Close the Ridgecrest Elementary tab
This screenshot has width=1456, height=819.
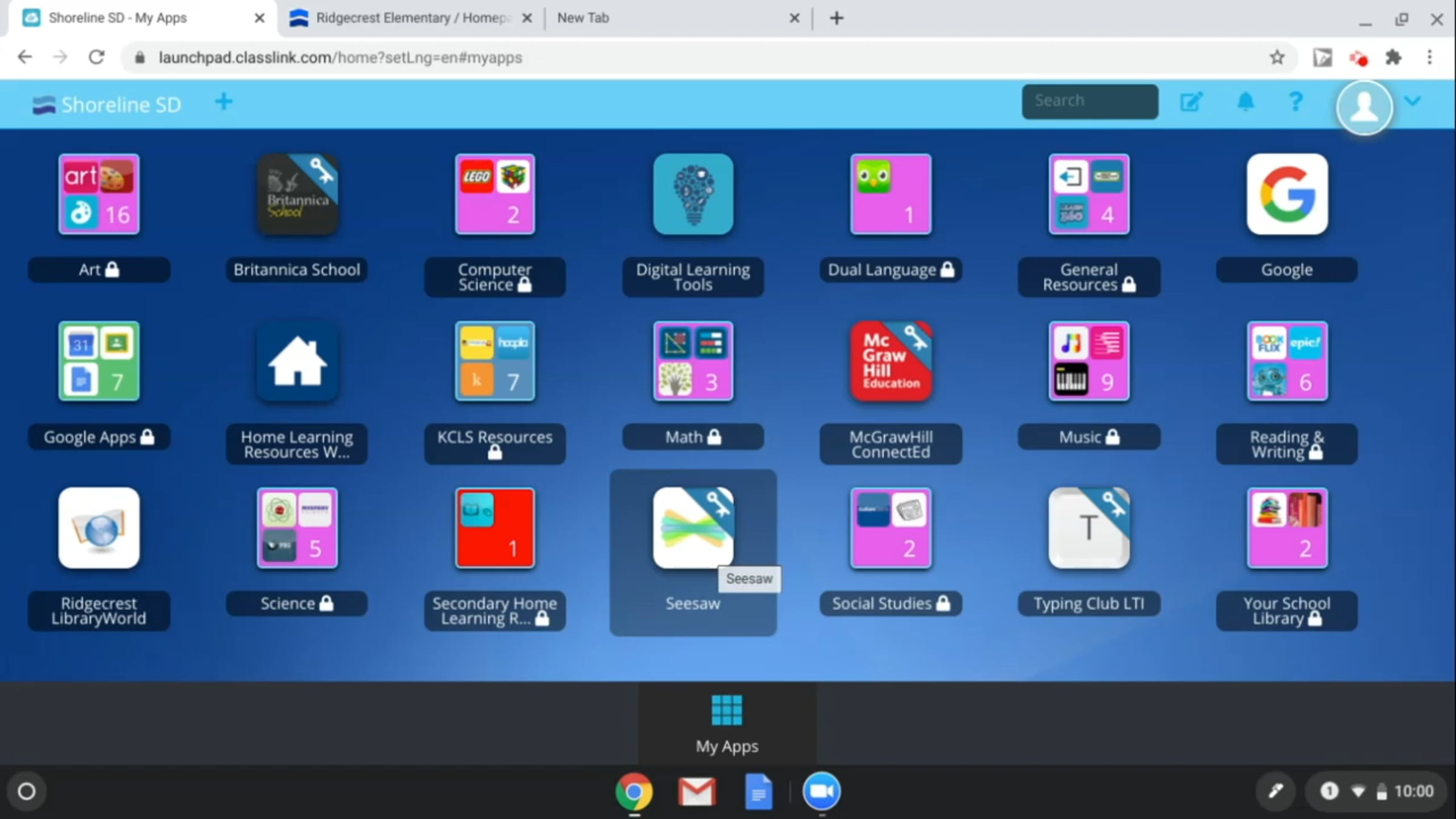tap(527, 18)
